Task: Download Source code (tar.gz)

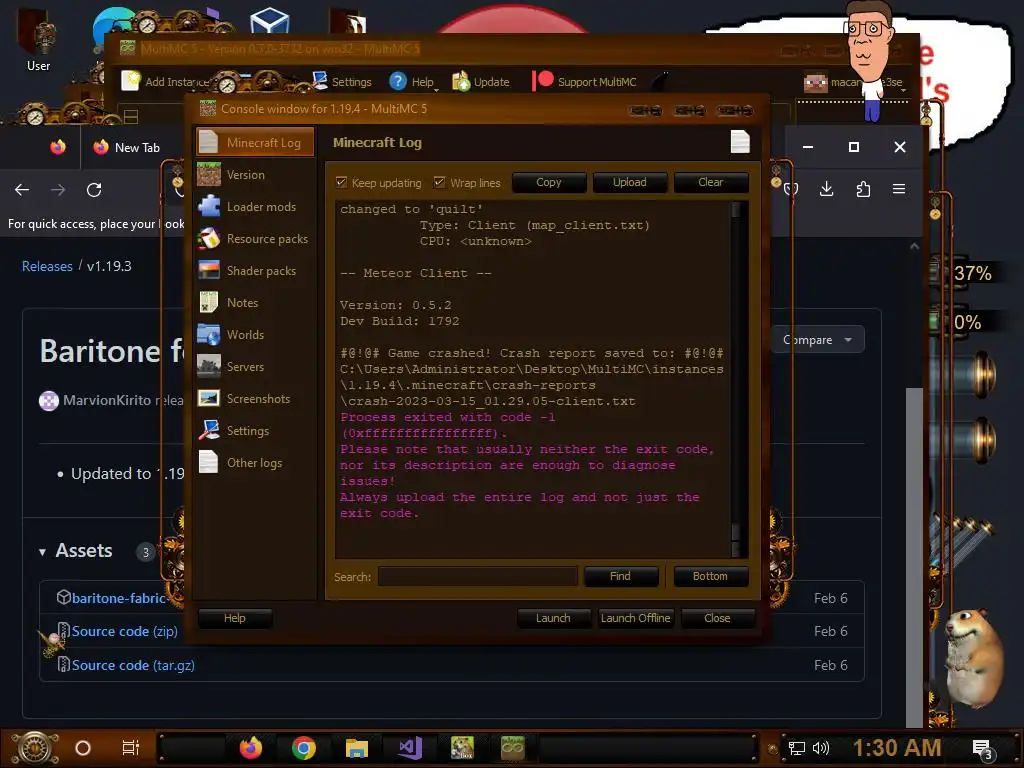Action: 133,665
